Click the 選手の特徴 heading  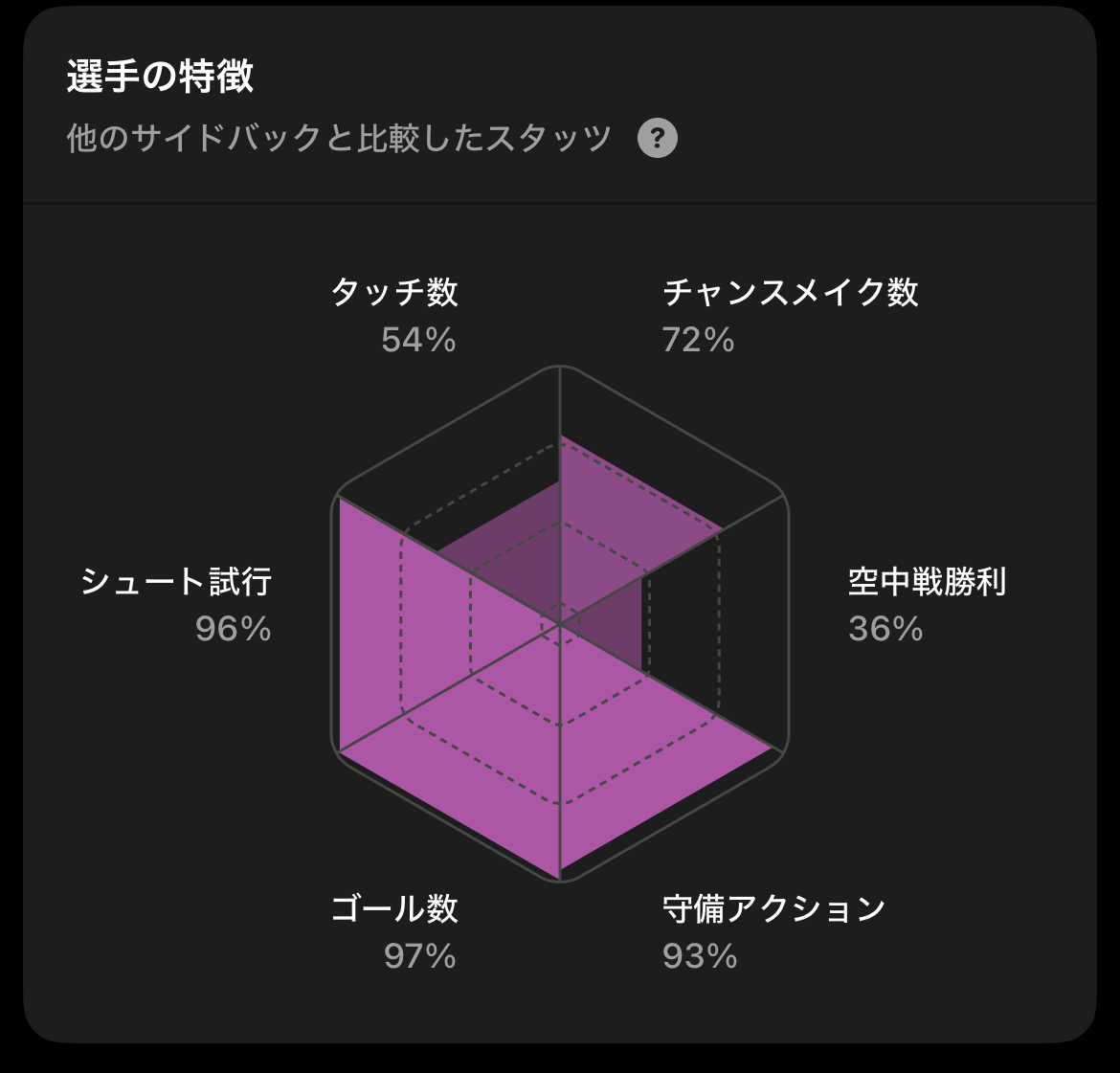coord(160,76)
